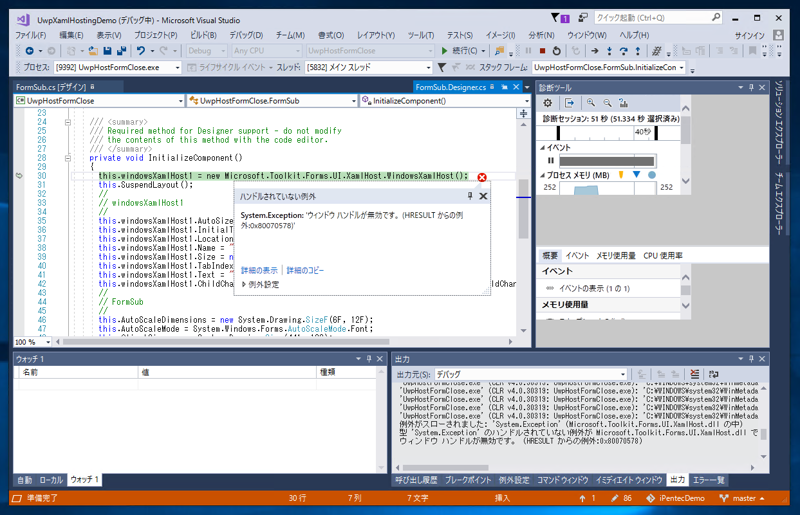This screenshot has width=800, height=515.
Task: Stop debugging with red square icon
Action: click(542, 51)
